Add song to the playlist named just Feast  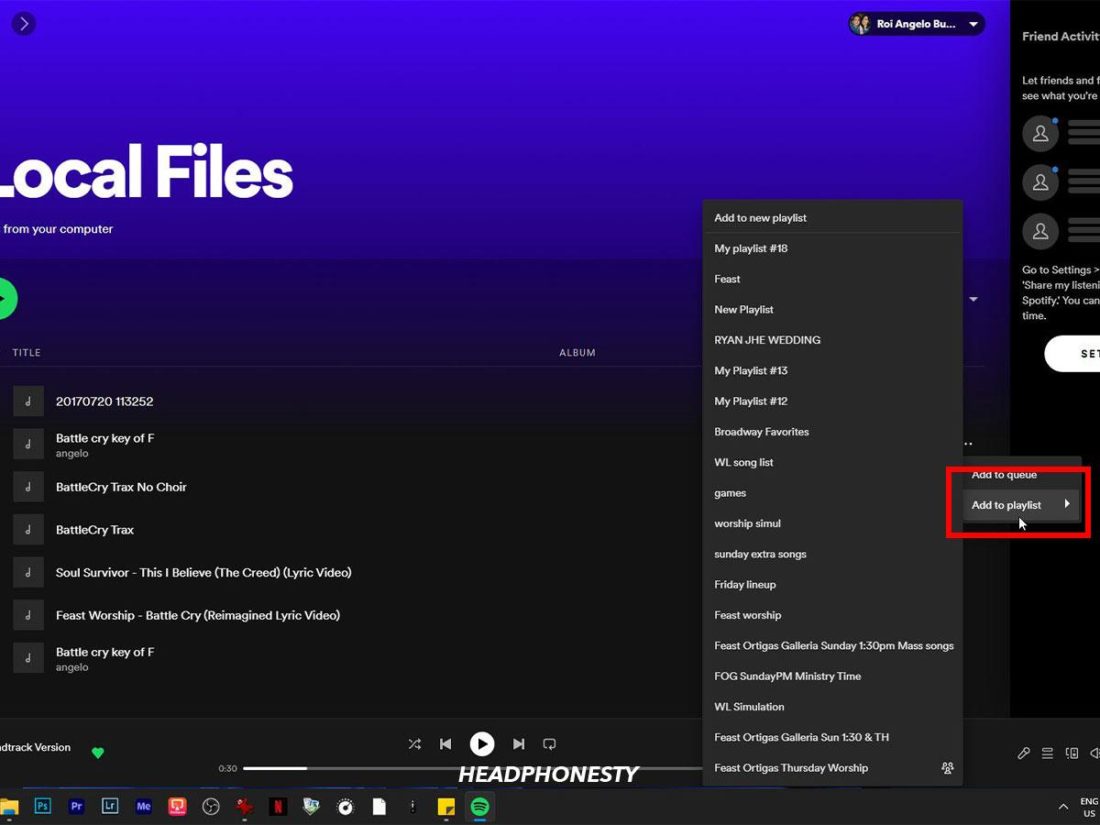pos(832,279)
